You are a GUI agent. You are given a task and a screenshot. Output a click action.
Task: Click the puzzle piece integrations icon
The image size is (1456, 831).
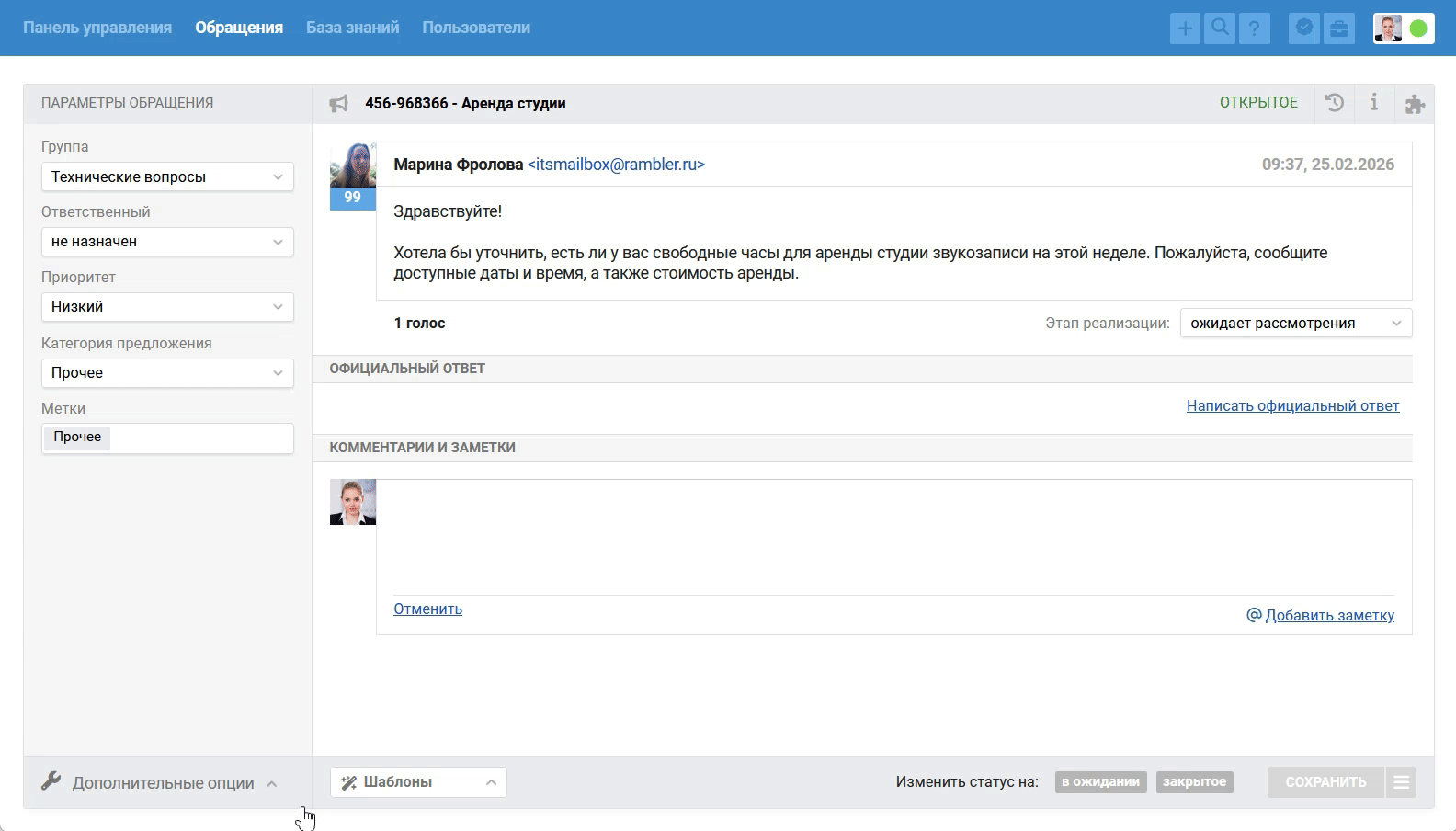pyautogui.click(x=1415, y=104)
